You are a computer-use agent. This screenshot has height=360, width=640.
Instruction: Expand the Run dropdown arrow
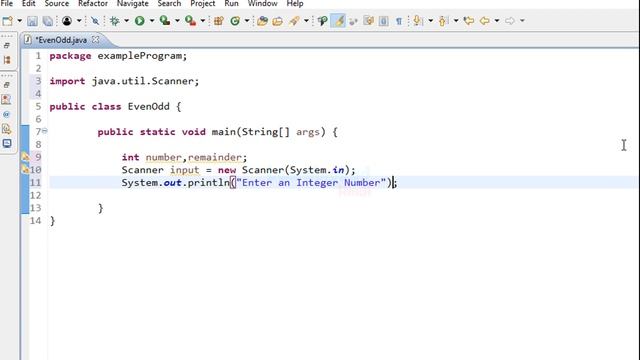coord(152,21)
